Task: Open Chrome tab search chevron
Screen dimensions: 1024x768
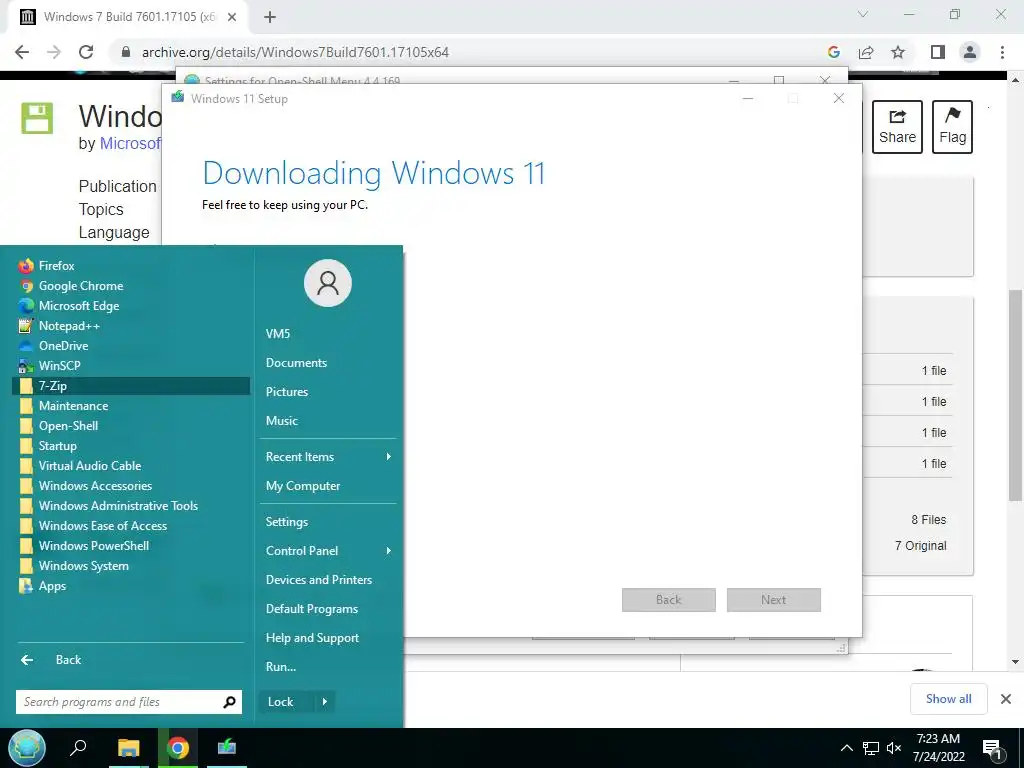Action: 863,14
